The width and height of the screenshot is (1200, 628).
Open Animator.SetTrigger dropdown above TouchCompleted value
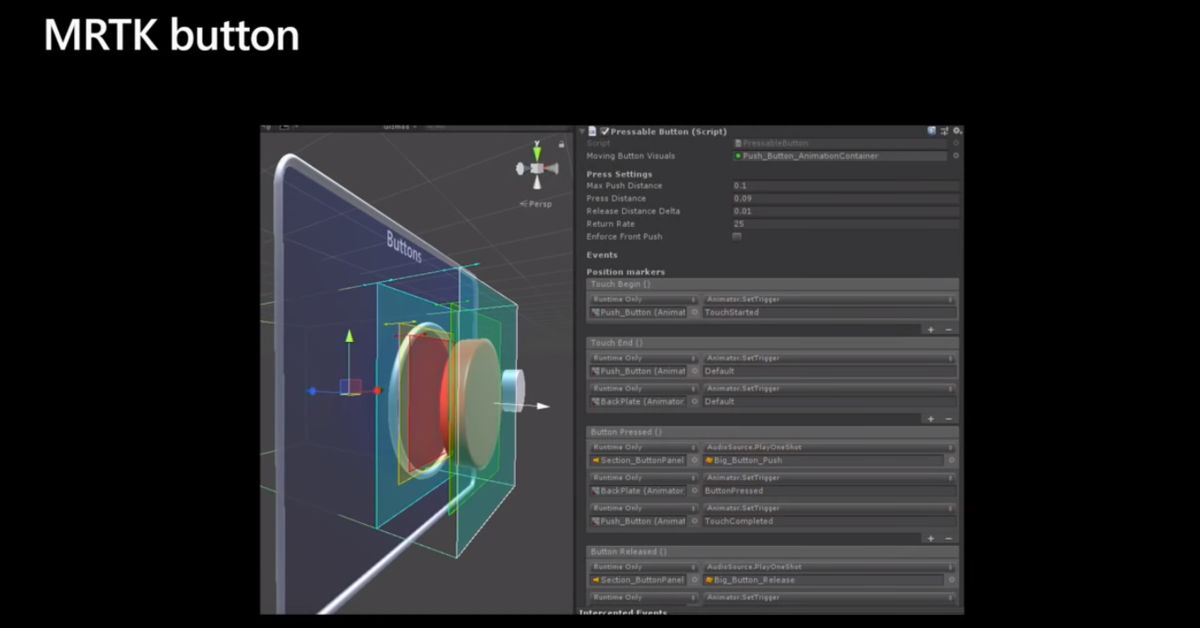(829, 508)
